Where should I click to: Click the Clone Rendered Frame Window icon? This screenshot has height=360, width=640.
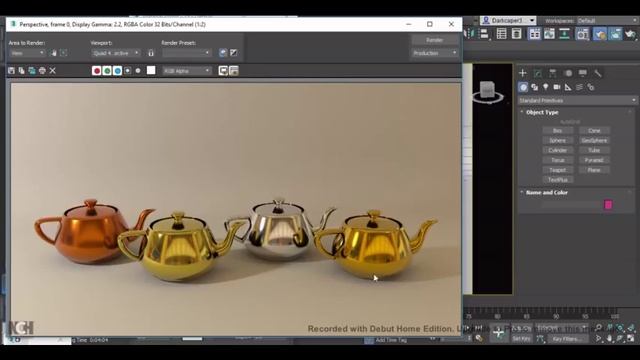coord(32,71)
